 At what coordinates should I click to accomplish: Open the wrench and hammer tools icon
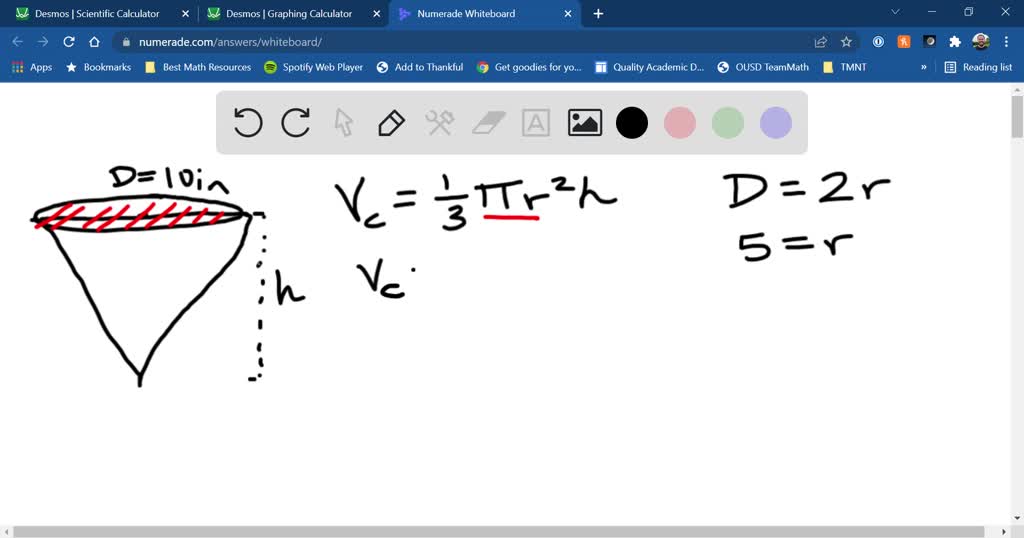440,123
